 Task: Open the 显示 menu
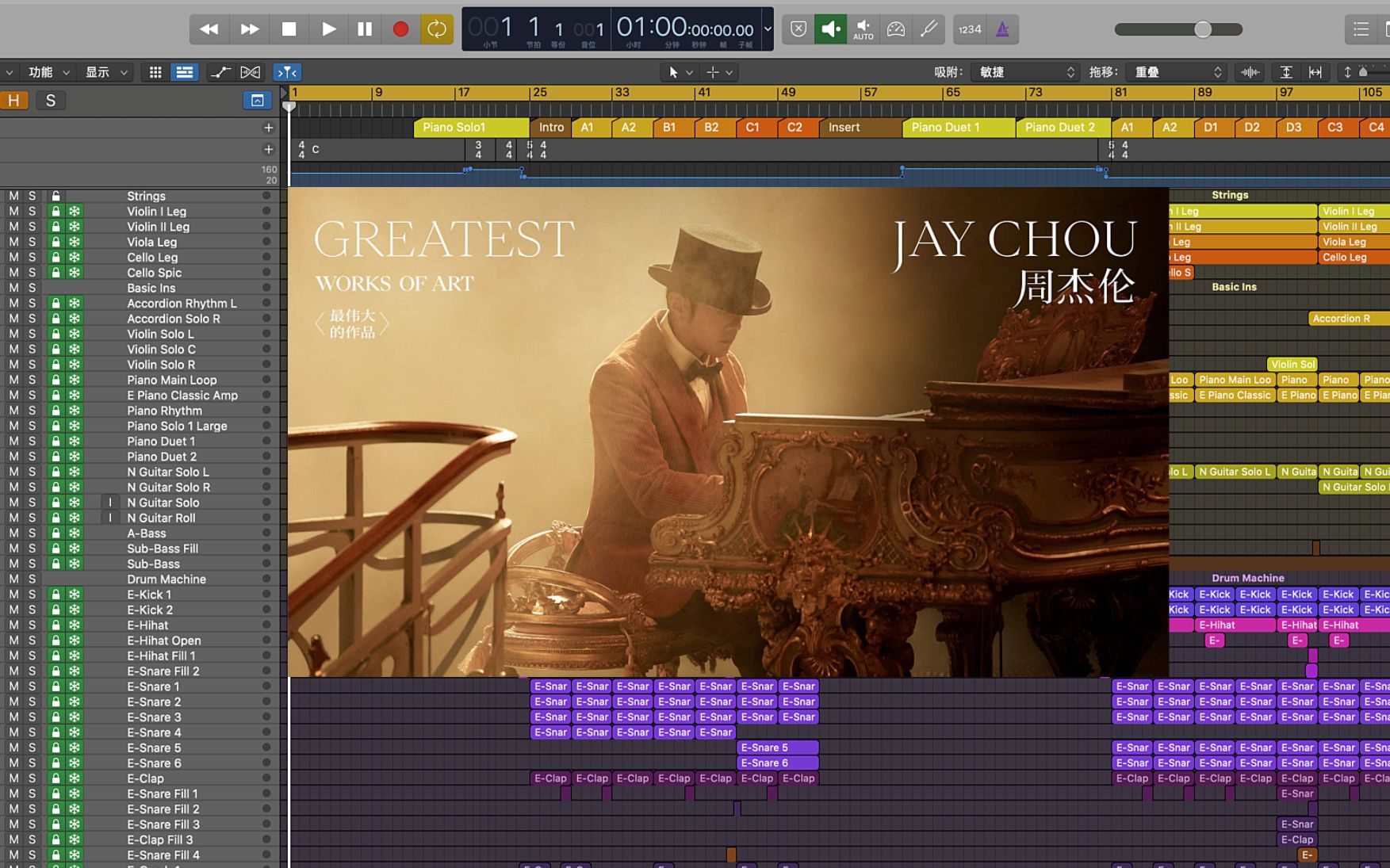pos(106,72)
